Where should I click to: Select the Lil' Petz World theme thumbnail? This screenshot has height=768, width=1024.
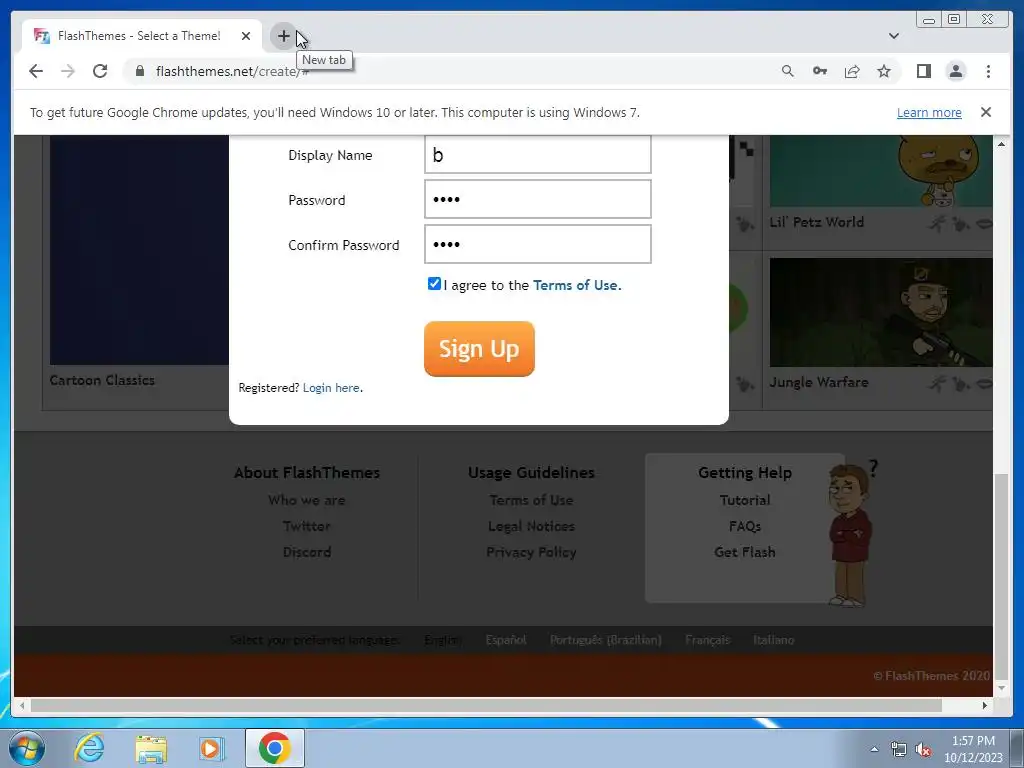[880, 171]
